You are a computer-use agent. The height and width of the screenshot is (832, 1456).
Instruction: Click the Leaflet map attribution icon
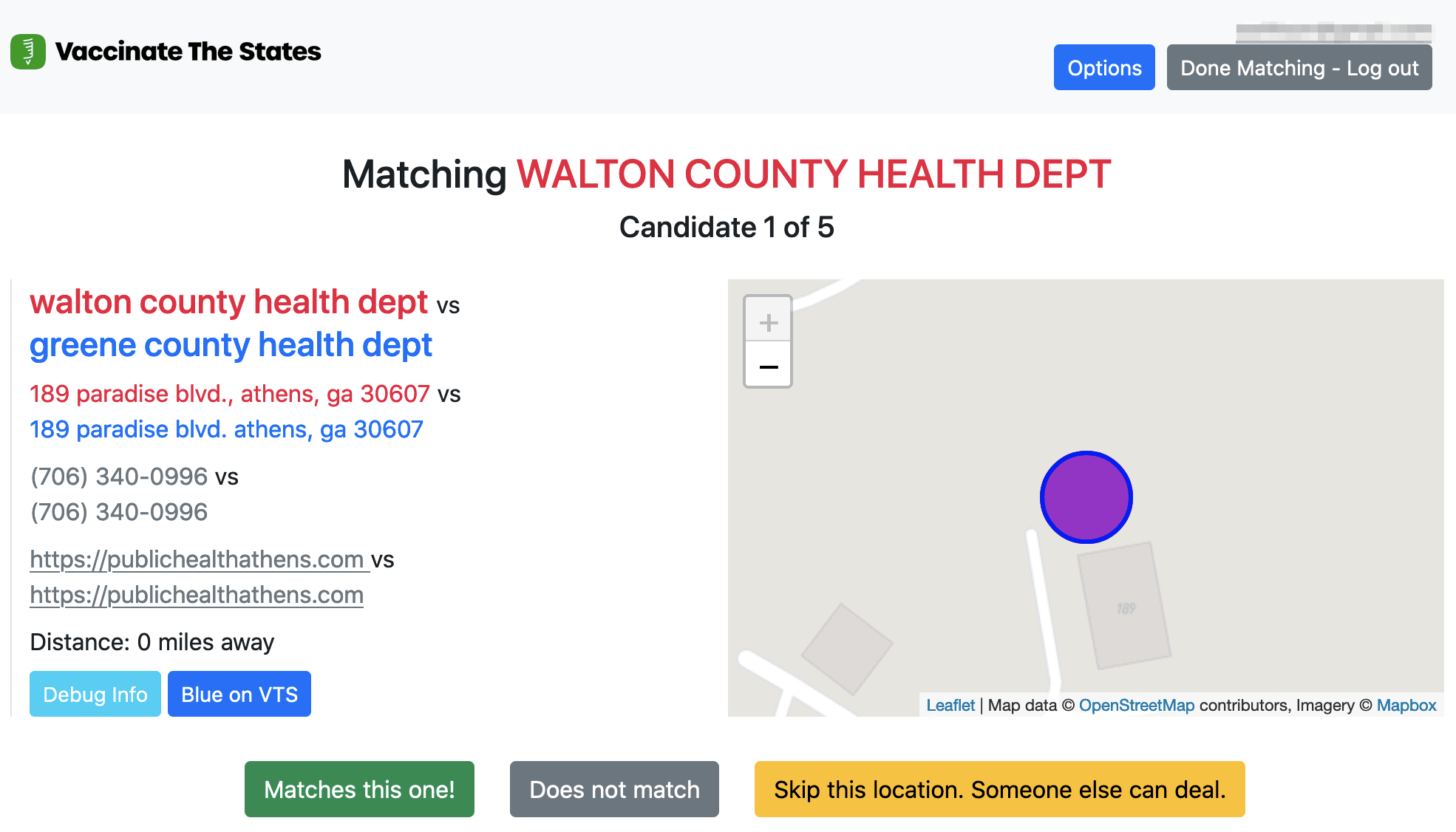click(x=949, y=707)
